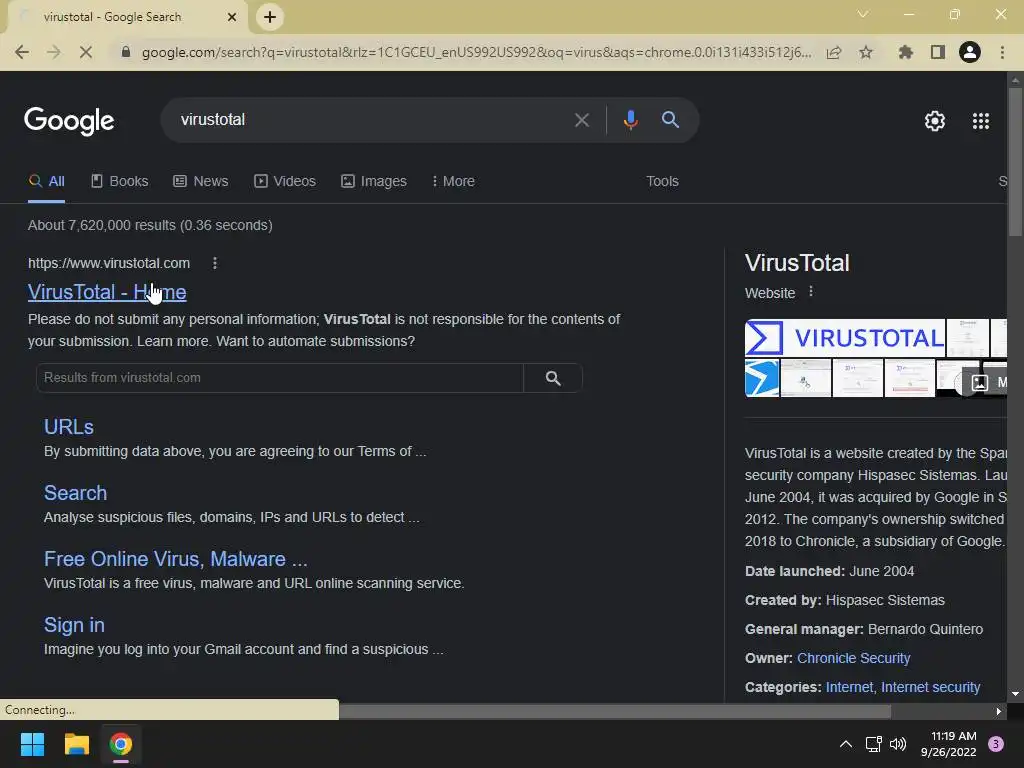Image resolution: width=1024 pixels, height=768 pixels.
Task: Click the horizontal scrollbar thumb
Action: 615,711
